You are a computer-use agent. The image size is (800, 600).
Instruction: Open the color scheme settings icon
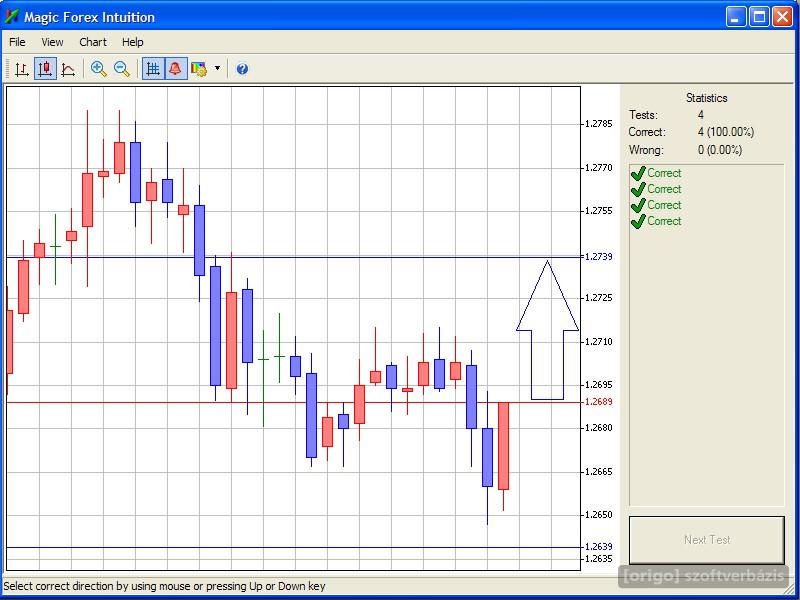198,69
